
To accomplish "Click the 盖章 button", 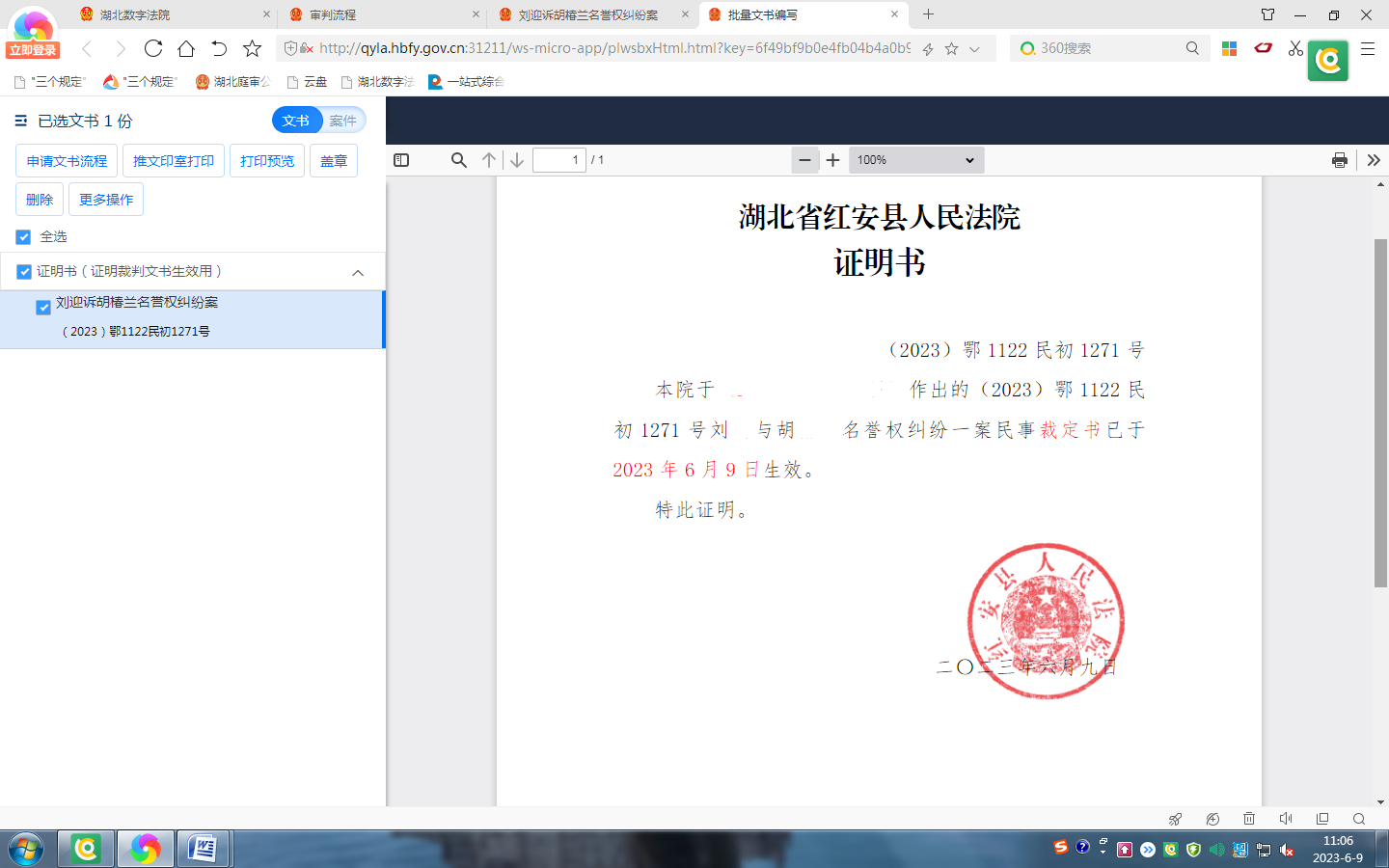I will [x=334, y=160].
